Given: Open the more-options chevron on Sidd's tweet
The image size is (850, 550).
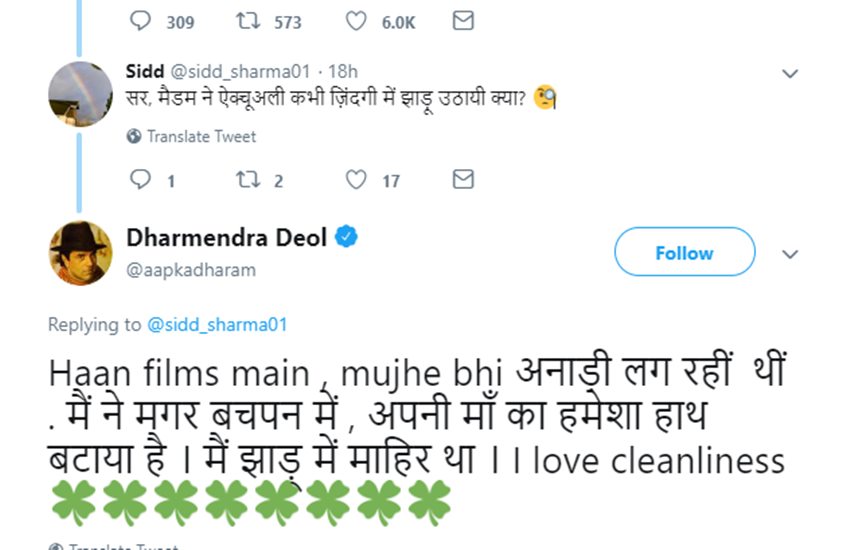Looking at the screenshot, I should (790, 73).
